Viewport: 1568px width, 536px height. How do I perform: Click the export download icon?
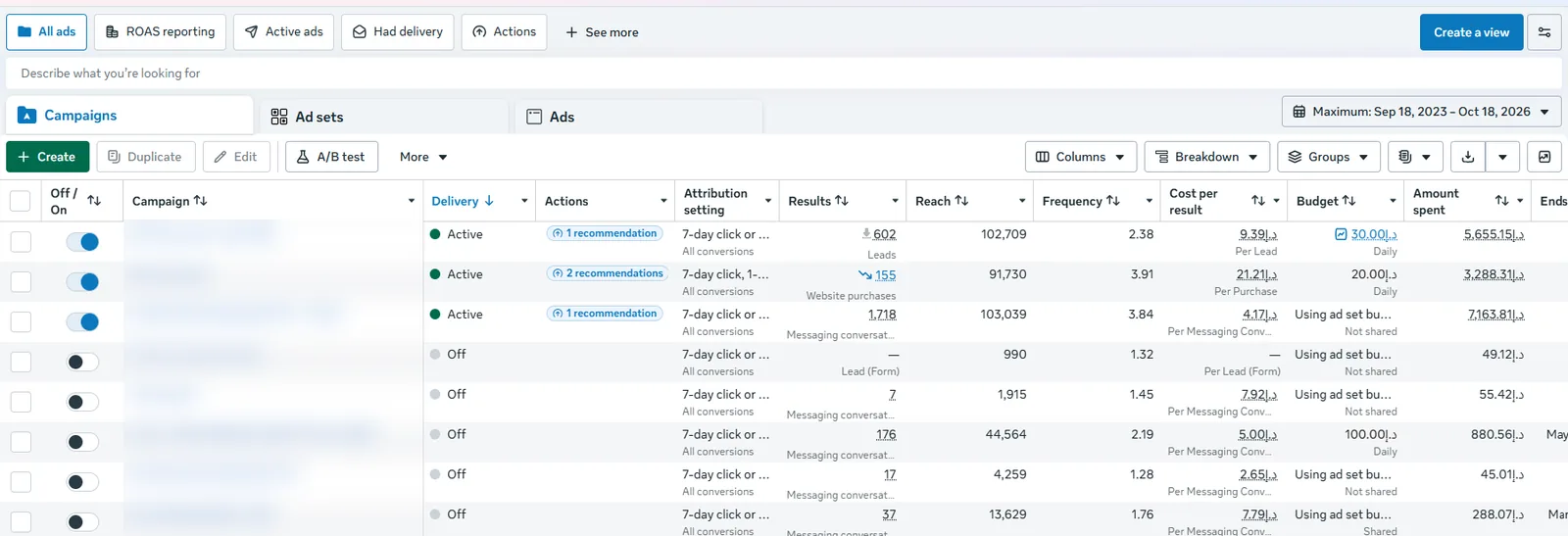click(1467, 157)
